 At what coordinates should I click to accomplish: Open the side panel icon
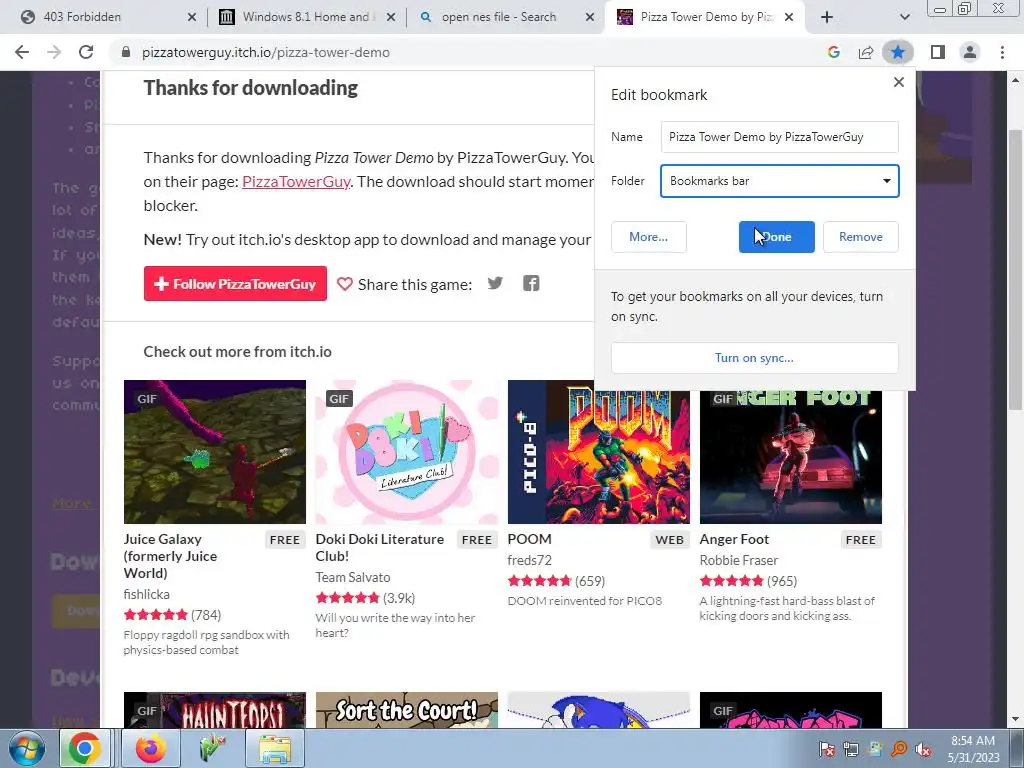coord(938,52)
